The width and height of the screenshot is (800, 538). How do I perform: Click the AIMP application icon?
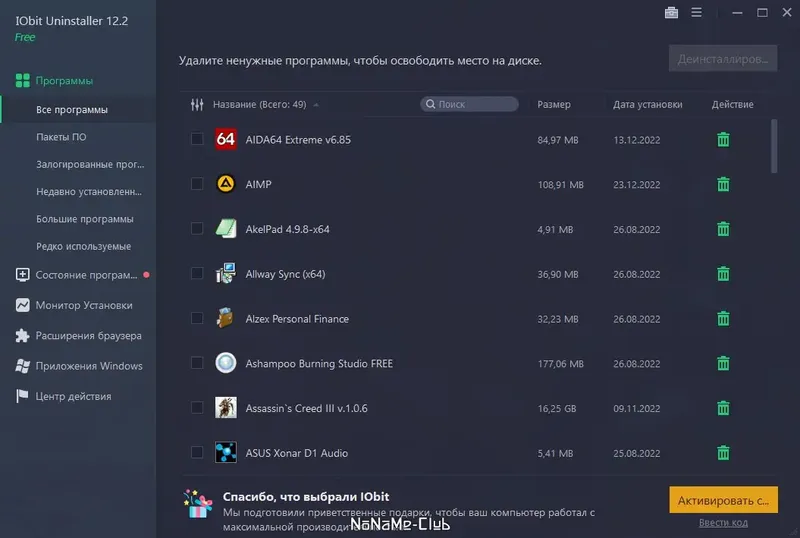[226, 184]
